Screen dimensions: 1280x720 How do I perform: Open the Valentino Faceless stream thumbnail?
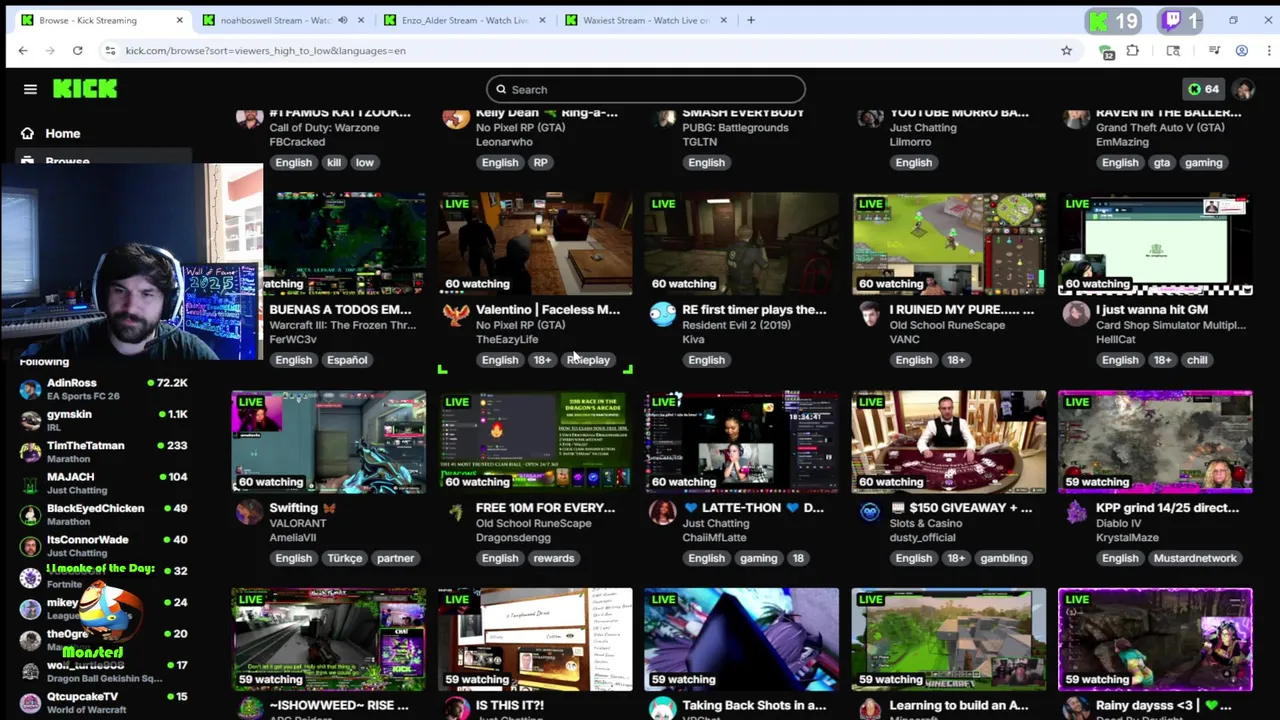[x=535, y=244]
